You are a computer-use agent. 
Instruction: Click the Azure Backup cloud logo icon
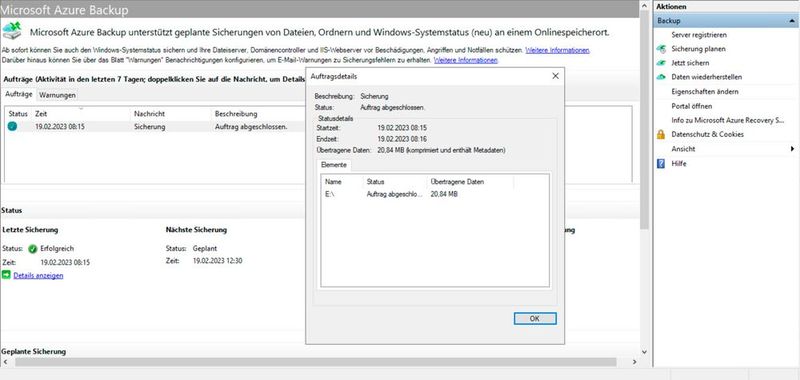coord(12,31)
